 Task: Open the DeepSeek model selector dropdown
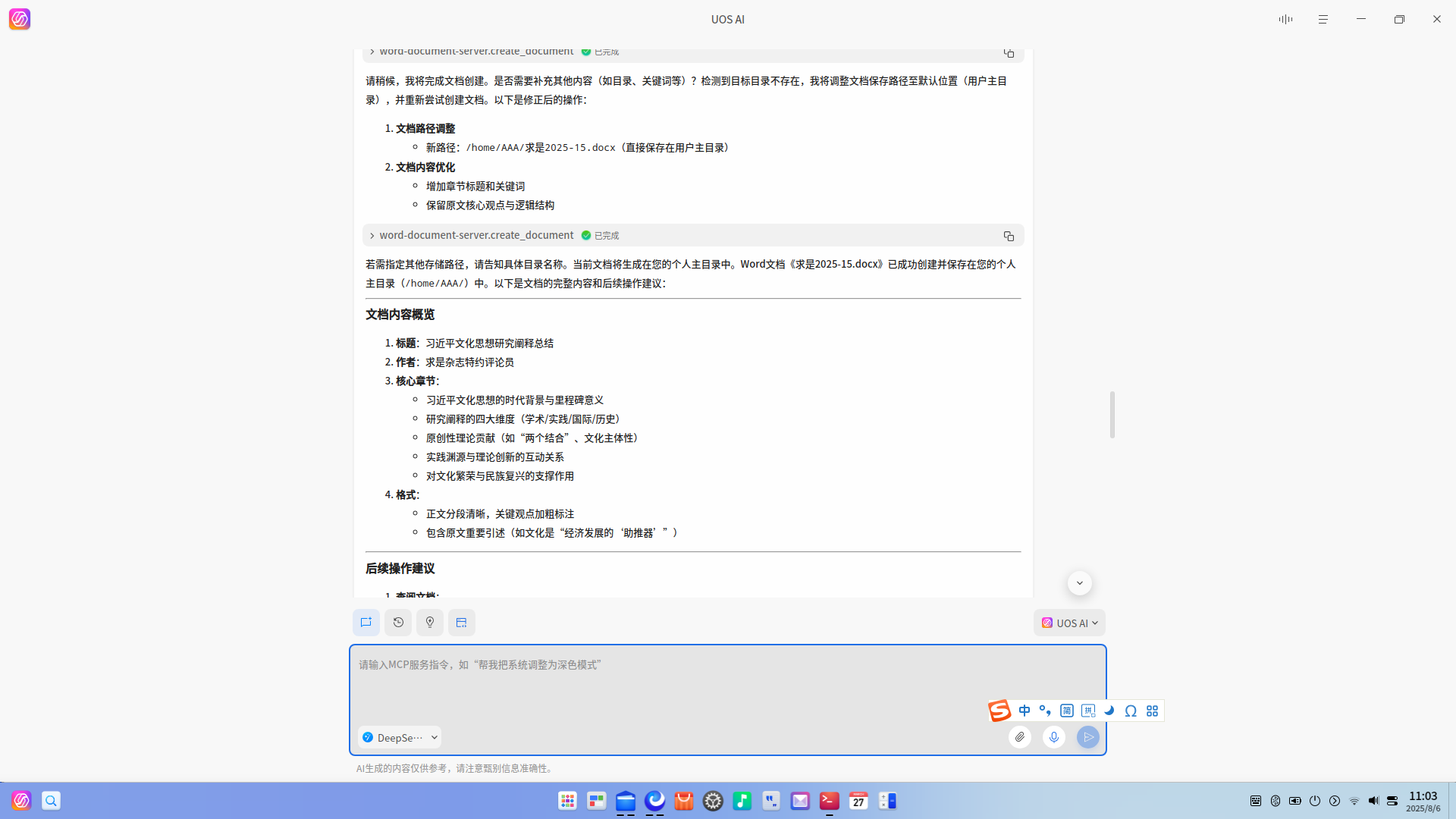tap(400, 737)
